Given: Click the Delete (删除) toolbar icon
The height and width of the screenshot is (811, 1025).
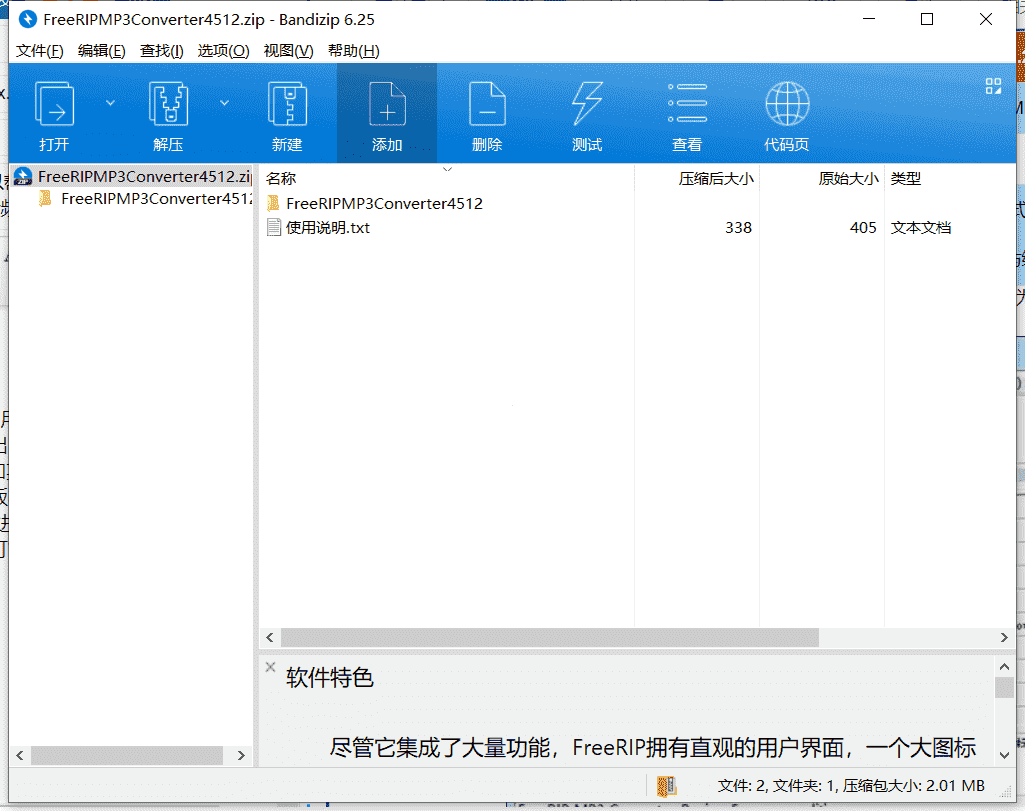Looking at the screenshot, I should 487,104.
